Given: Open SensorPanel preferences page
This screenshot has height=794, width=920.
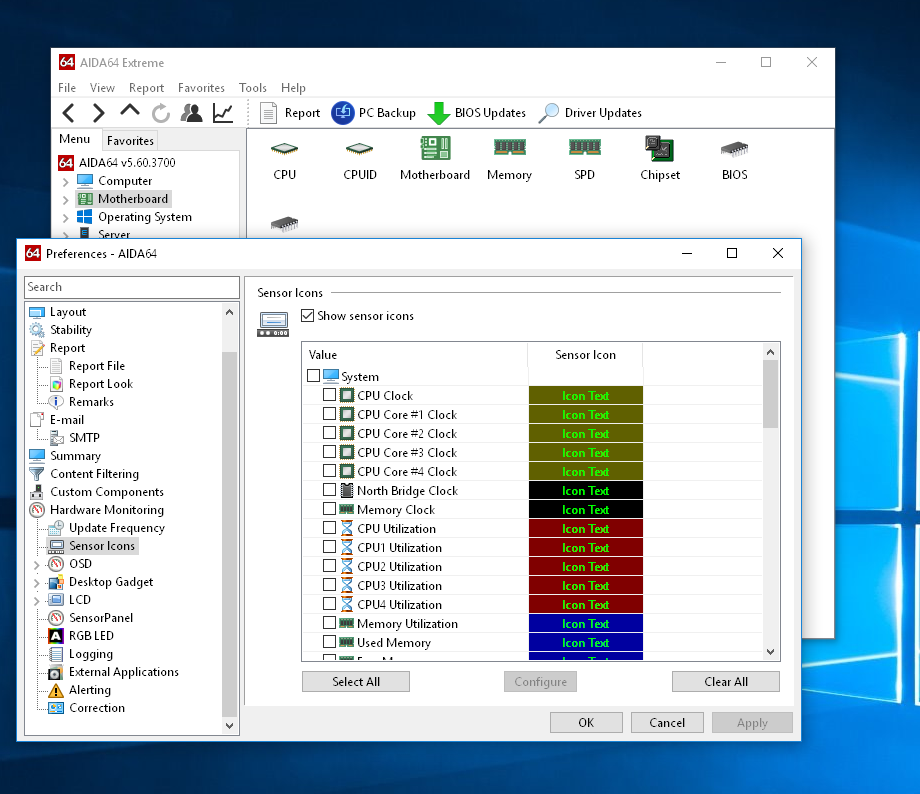Looking at the screenshot, I should pyautogui.click(x=101, y=617).
